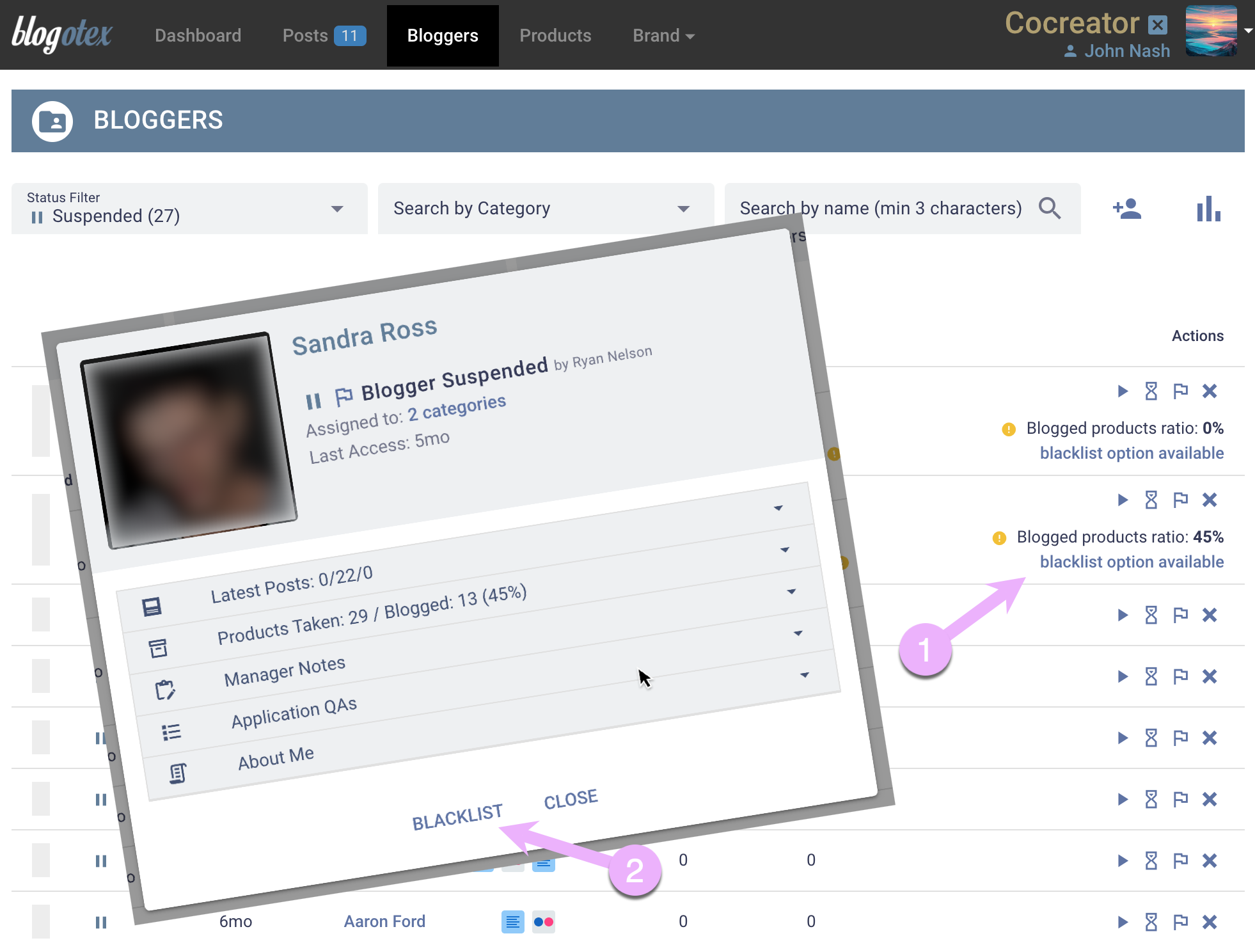
Task: Click the Flickr dots icon in Aaron Ford row
Action: tap(543, 922)
